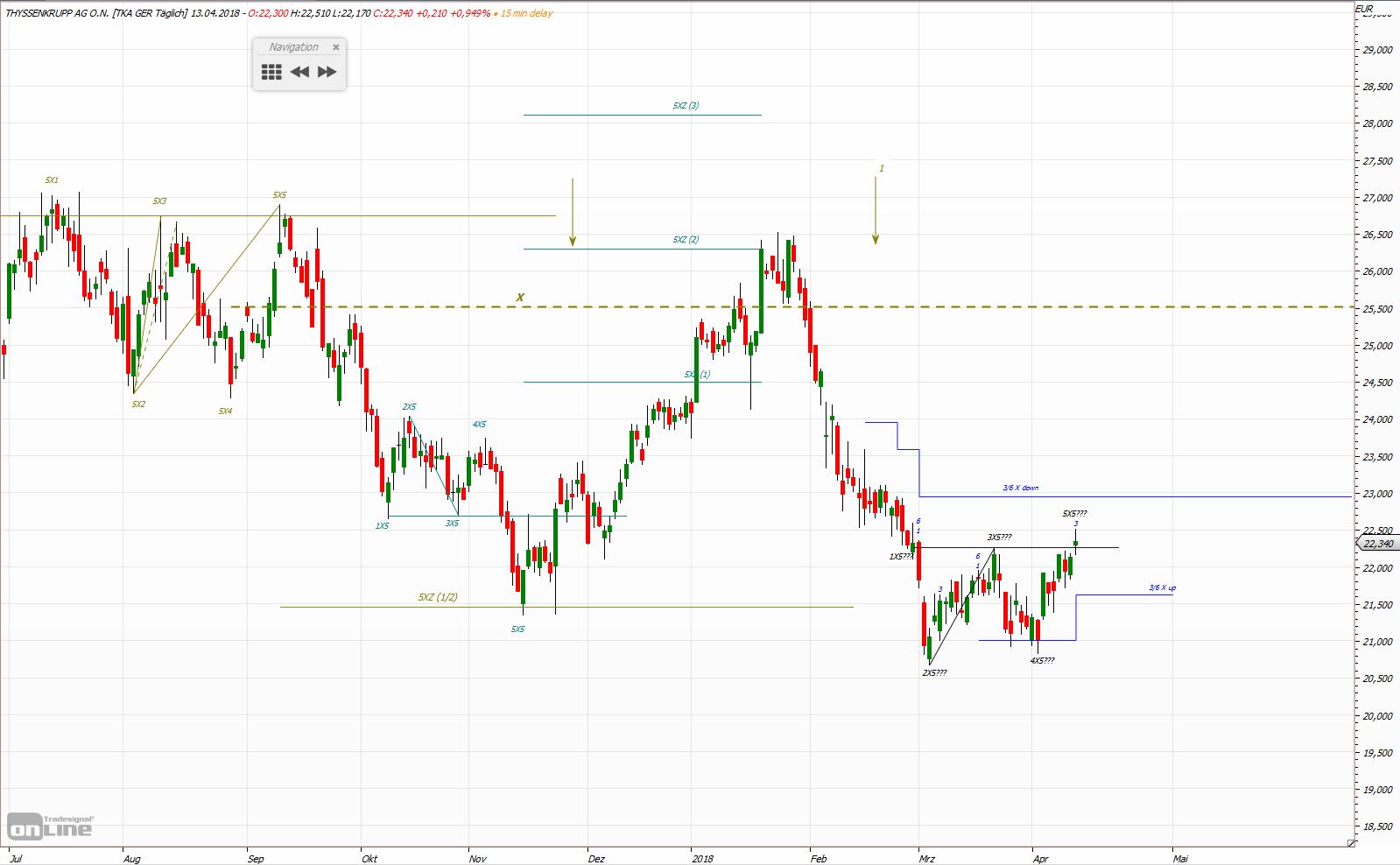This screenshot has width=1400, height=865.
Task: Click the '5X4' wave label
Action: (x=225, y=411)
